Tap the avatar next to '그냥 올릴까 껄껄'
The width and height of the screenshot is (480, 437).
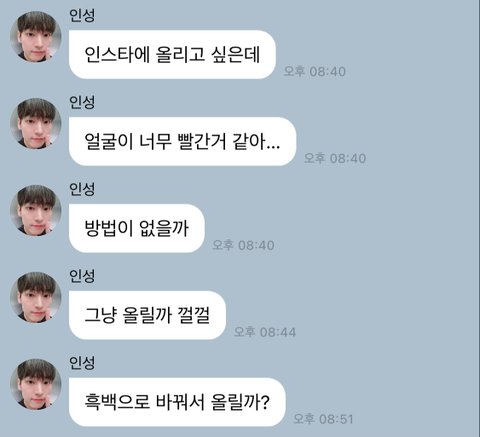(x=36, y=298)
